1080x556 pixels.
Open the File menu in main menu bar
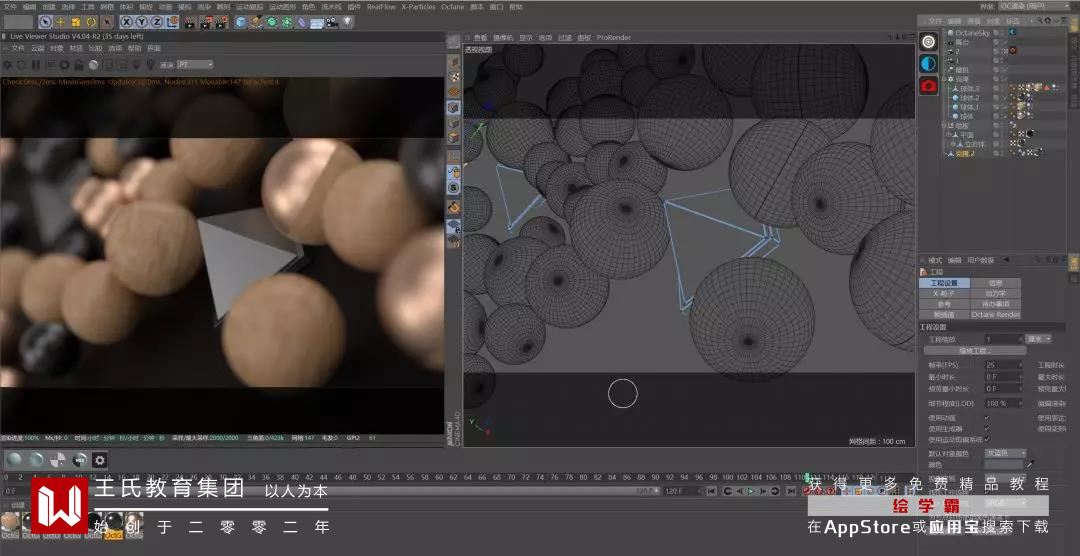[x=10, y=6]
